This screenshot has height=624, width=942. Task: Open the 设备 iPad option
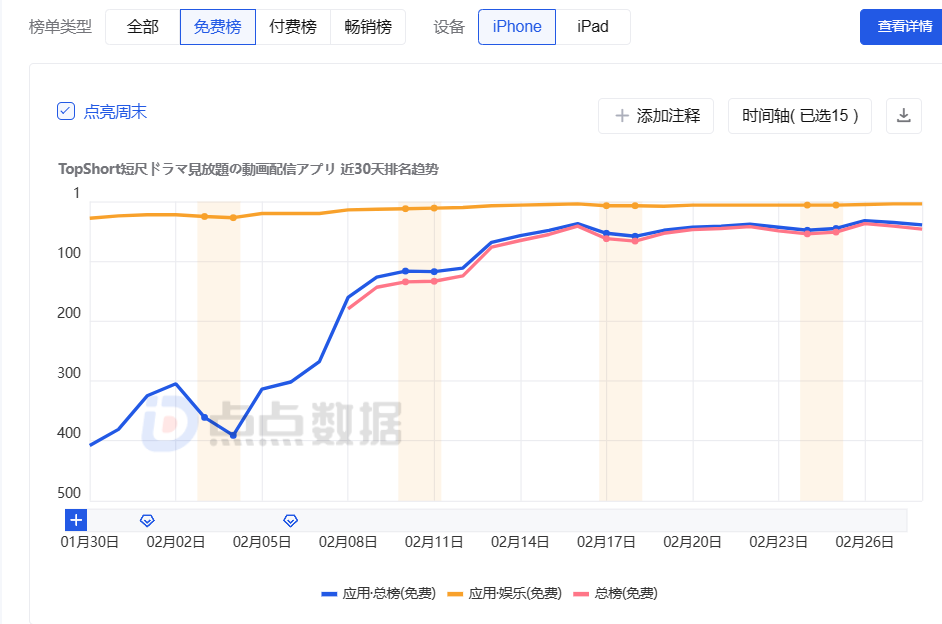pos(592,27)
